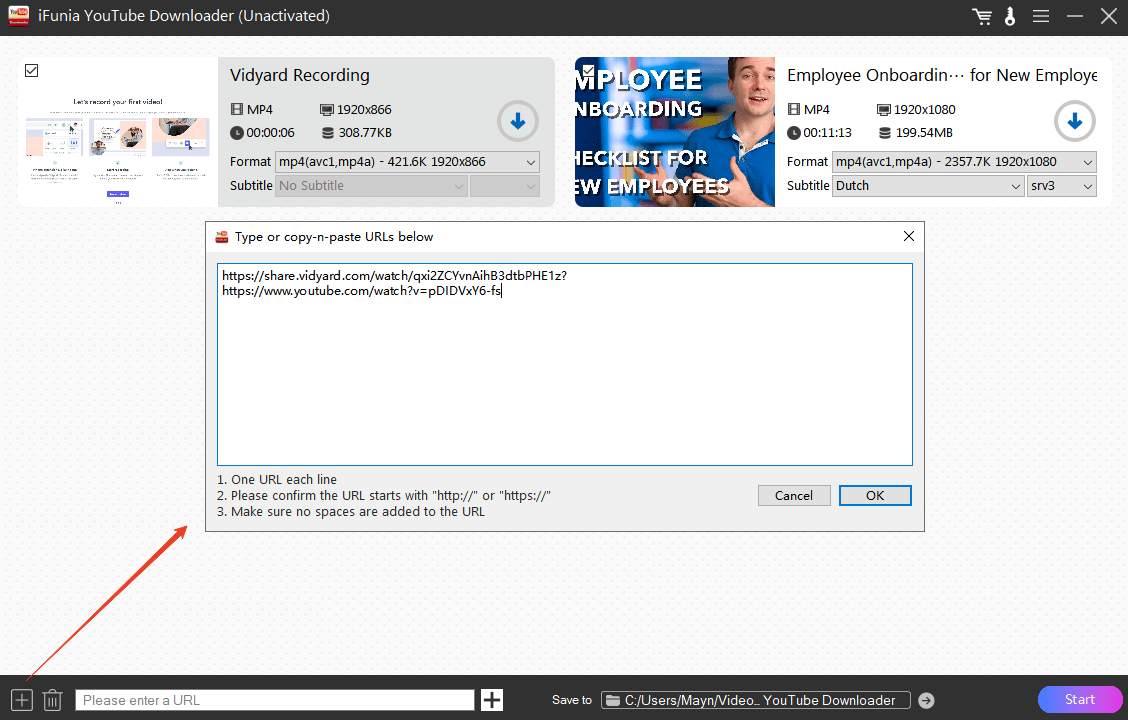Image resolution: width=1128 pixels, height=720 pixels.
Task: Download the Employee Onboarding video
Action: [x=1075, y=122]
